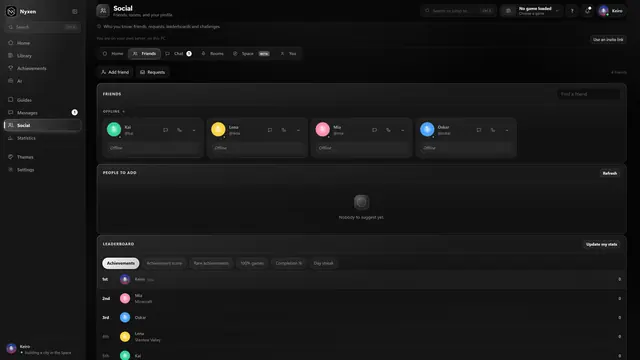Open friend Requests

pos(153,72)
